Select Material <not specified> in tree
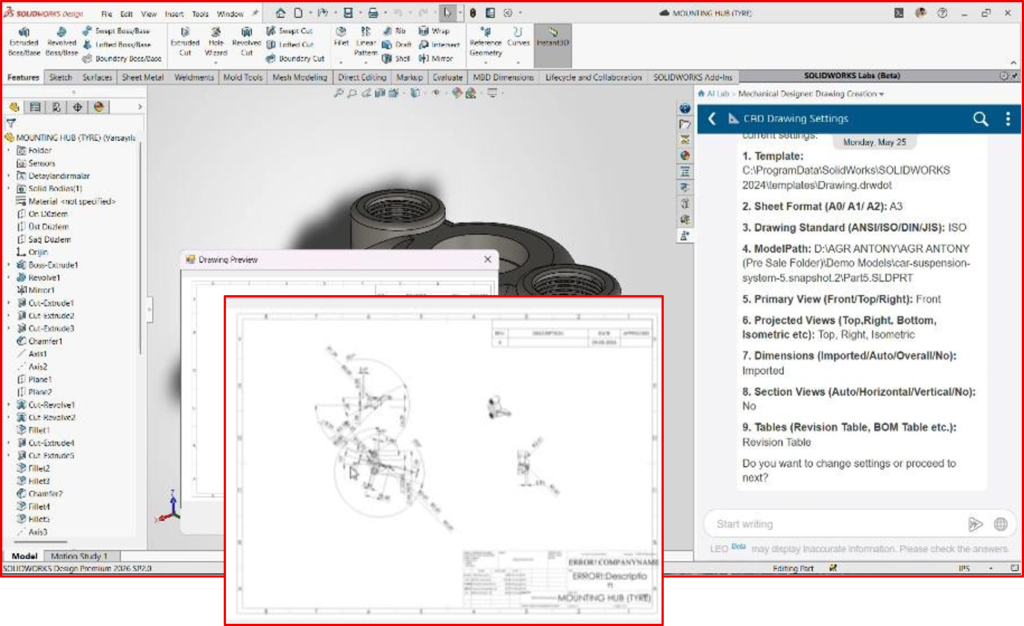 (65, 201)
